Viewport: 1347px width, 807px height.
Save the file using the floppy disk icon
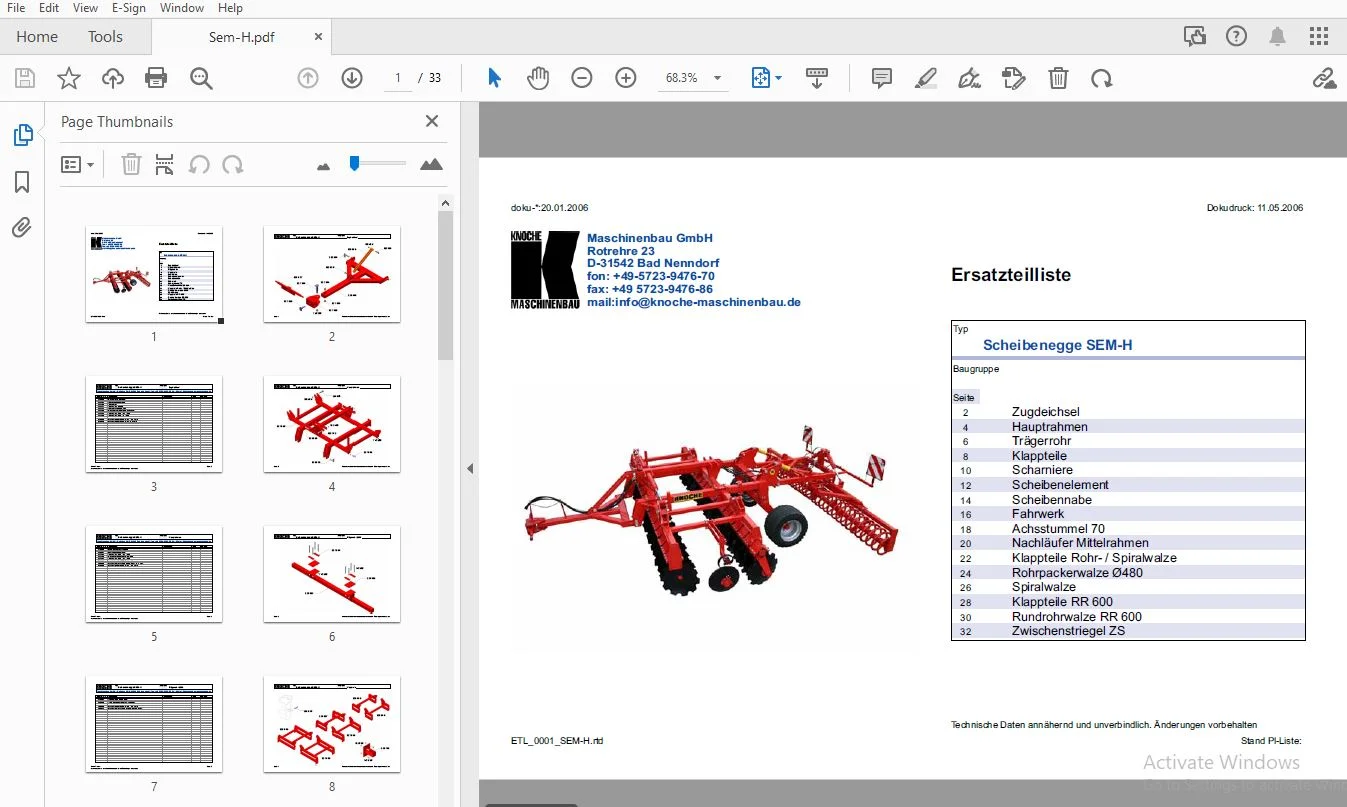(24, 78)
